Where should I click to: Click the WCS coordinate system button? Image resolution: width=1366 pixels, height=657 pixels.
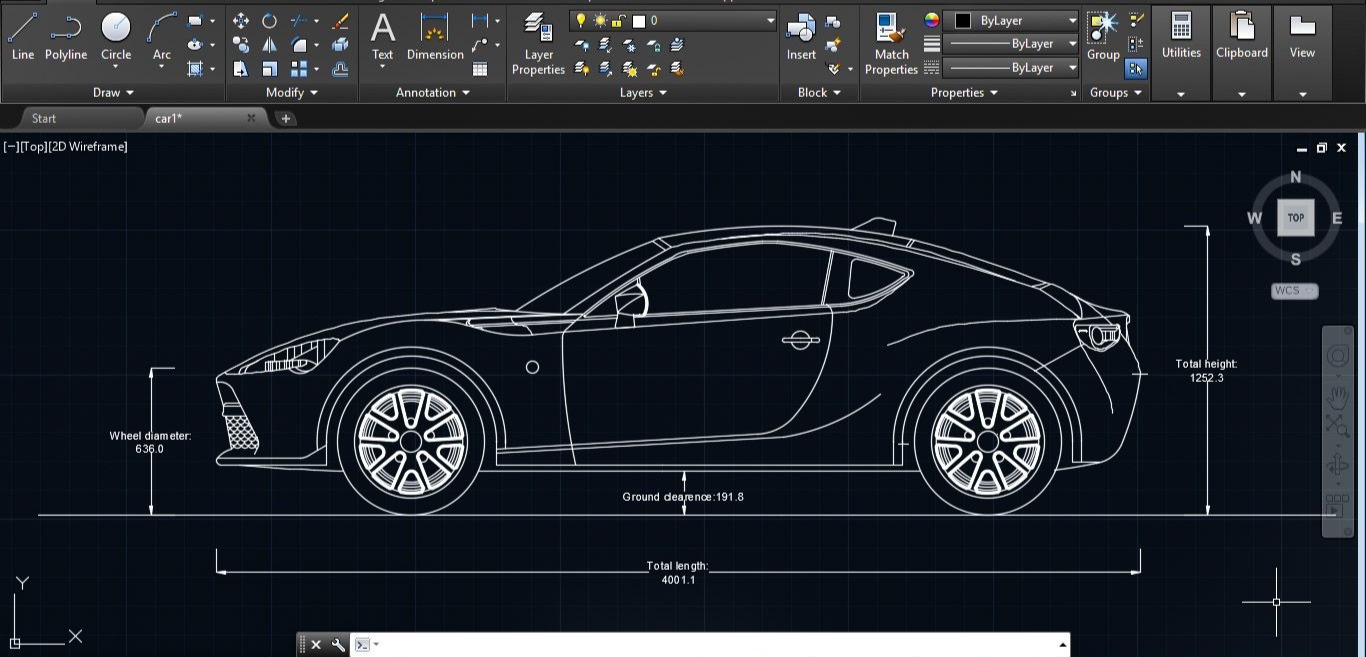click(x=1295, y=291)
